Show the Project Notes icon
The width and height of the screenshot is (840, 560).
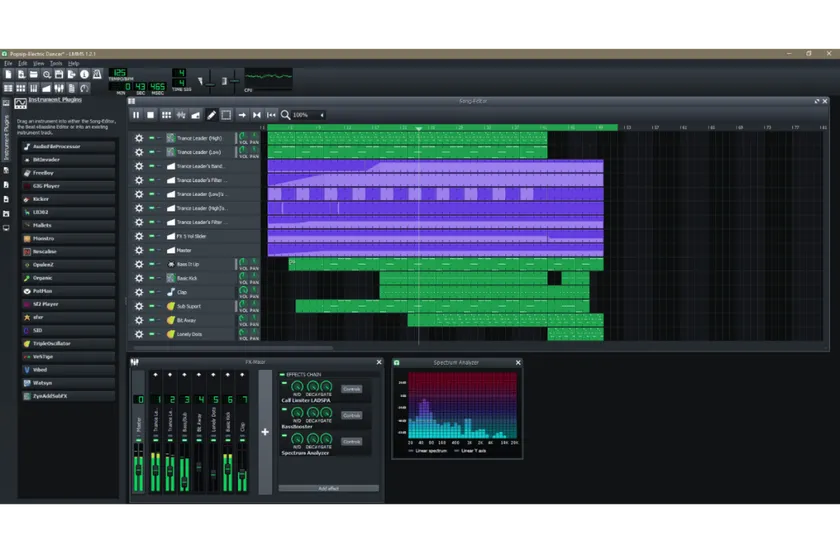[x=72, y=88]
